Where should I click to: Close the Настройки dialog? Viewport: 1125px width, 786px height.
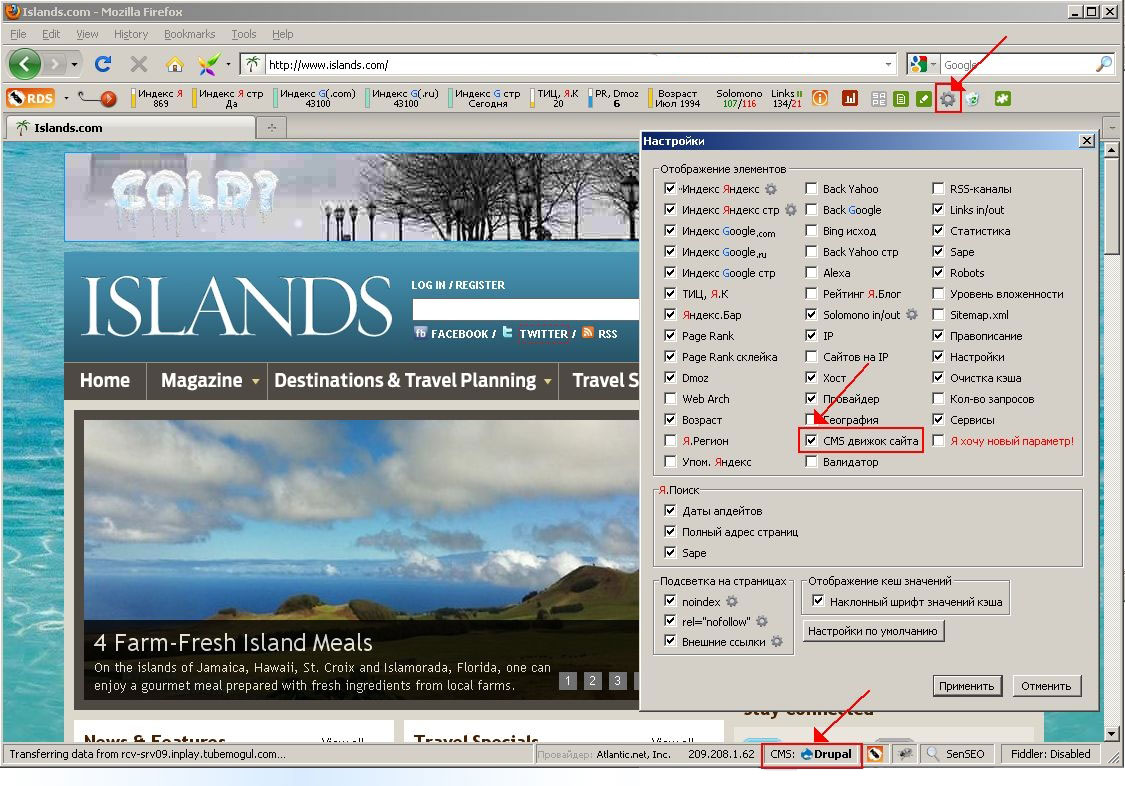[1087, 141]
